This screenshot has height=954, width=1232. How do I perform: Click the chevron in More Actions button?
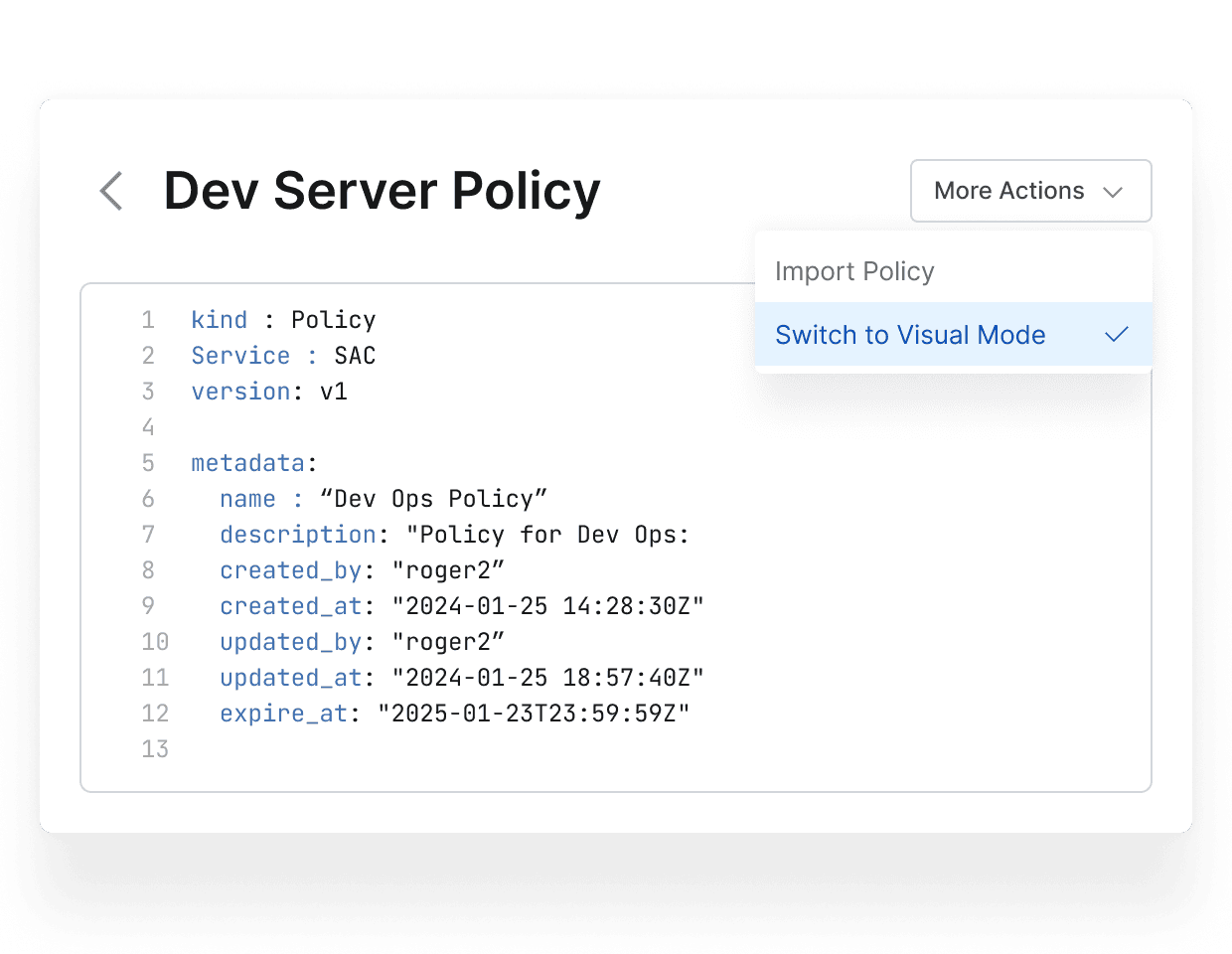(x=1113, y=192)
